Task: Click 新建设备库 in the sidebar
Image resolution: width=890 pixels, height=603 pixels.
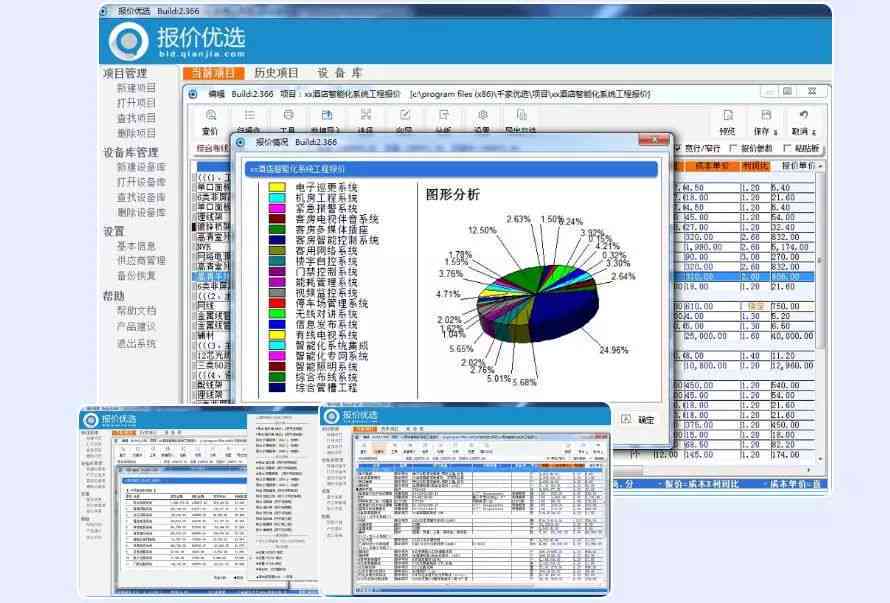Action: pyautogui.click(x=141, y=167)
